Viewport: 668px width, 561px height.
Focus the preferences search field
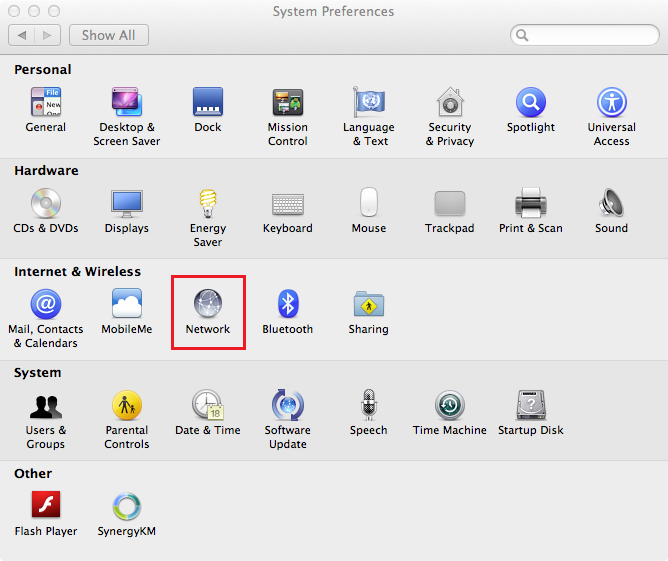tap(584, 35)
